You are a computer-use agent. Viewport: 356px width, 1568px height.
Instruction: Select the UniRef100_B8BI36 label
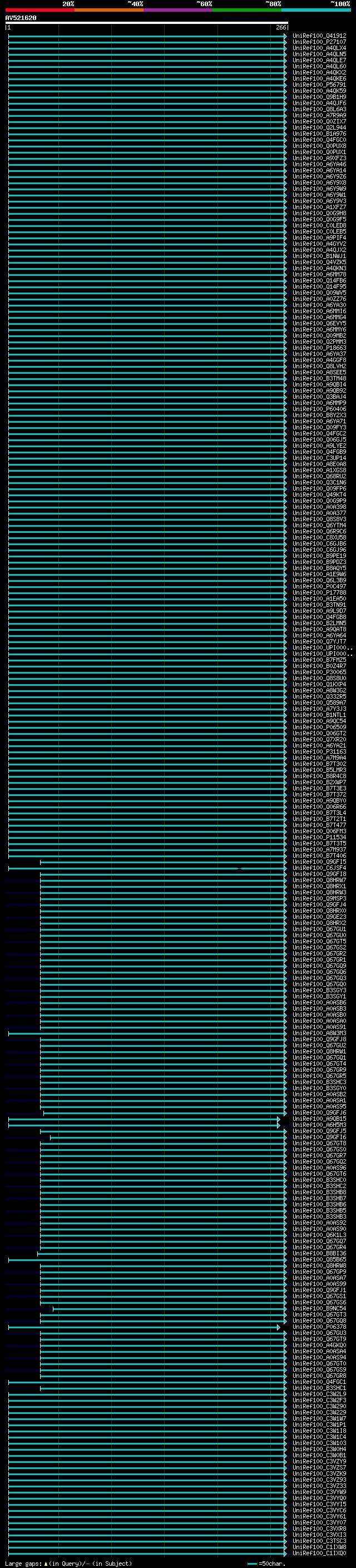pyautogui.click(x=319, y=1254)
